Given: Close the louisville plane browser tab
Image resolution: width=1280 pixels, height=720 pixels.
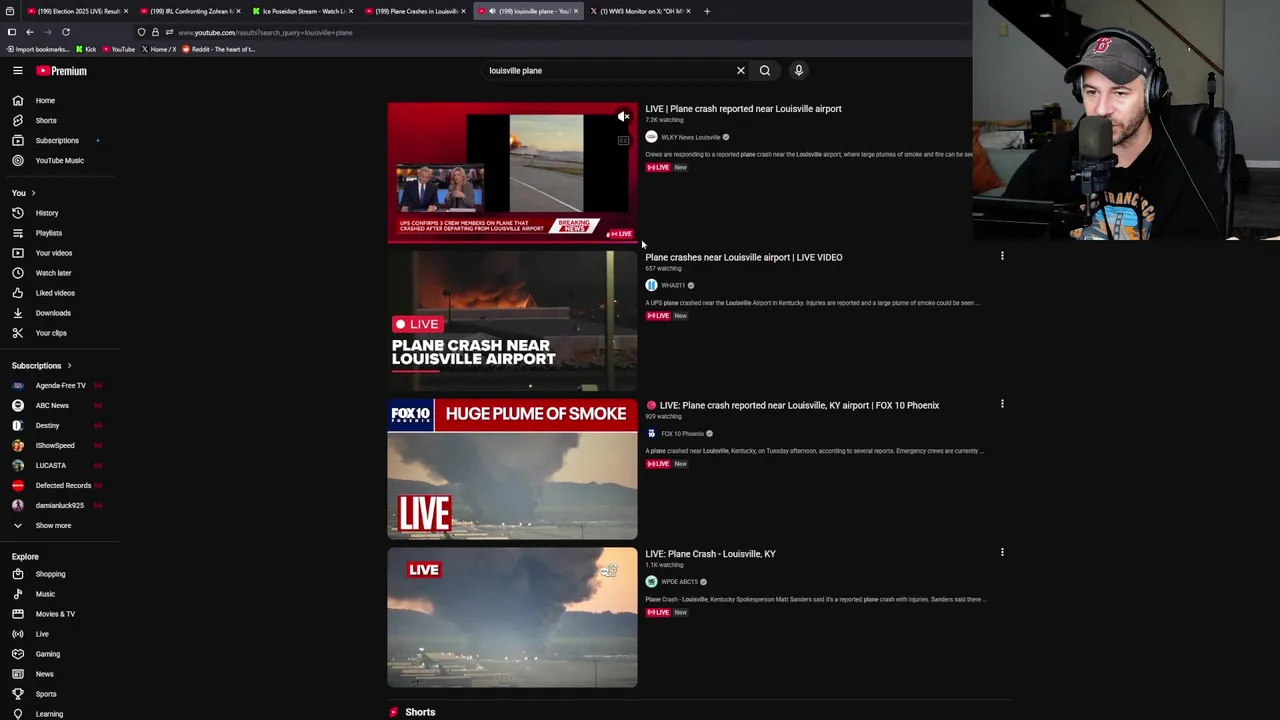Looking at the screenshot, I should (x=575, y=11).
